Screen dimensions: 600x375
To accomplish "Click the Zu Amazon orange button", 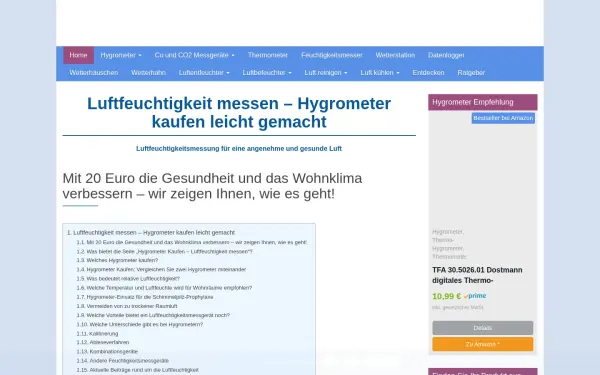I will [483, 344].
